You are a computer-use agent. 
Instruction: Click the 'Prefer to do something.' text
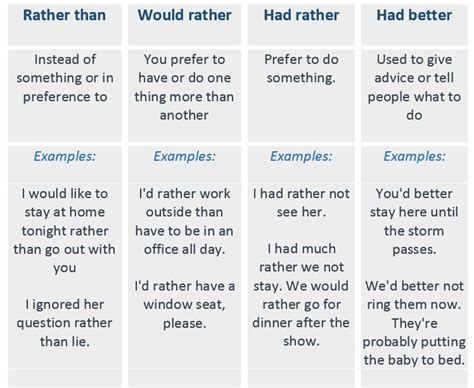(x=301, y=69)
